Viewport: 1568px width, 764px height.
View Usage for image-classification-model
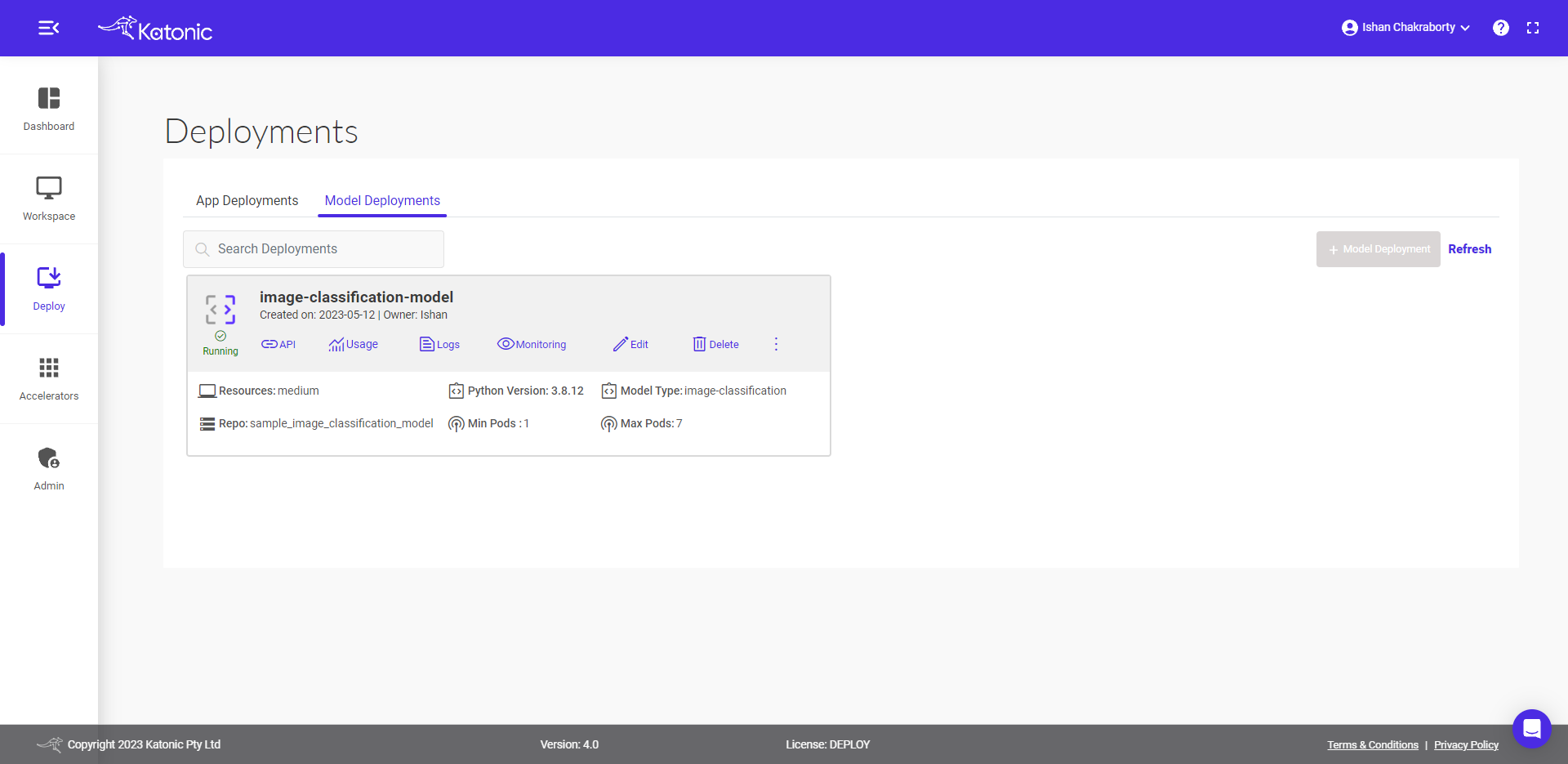click(354, 344)
